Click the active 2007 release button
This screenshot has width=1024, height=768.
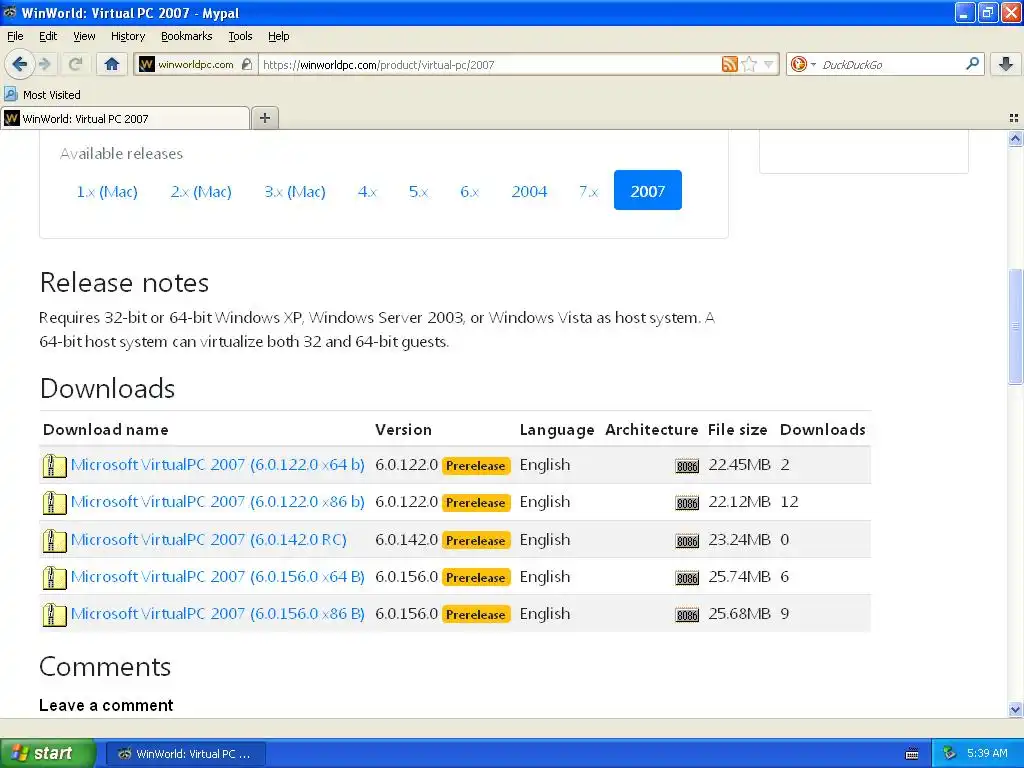coord(647,190)
